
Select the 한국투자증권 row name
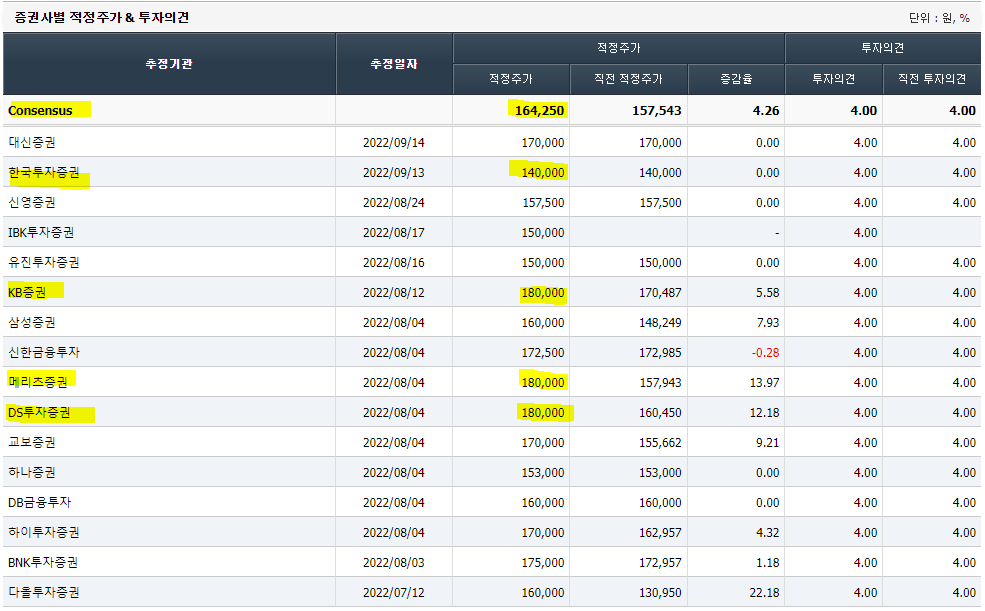click(x=44, y=172)
